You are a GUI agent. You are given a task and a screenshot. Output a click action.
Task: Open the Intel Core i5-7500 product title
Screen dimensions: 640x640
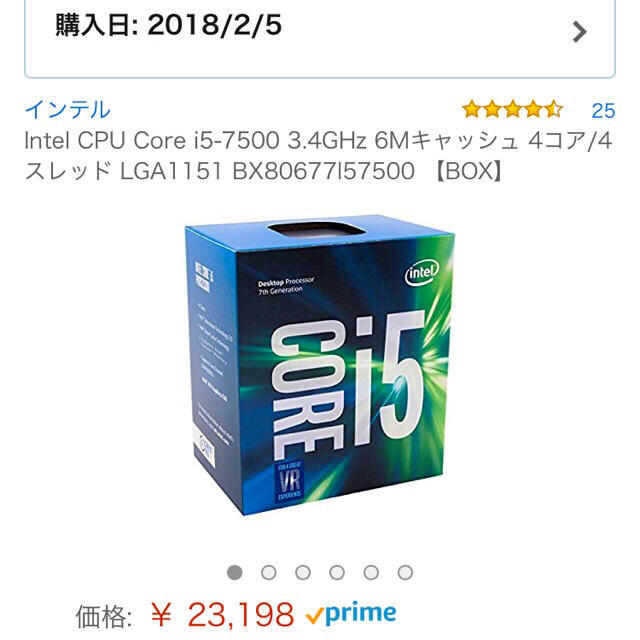pos(318,156)
